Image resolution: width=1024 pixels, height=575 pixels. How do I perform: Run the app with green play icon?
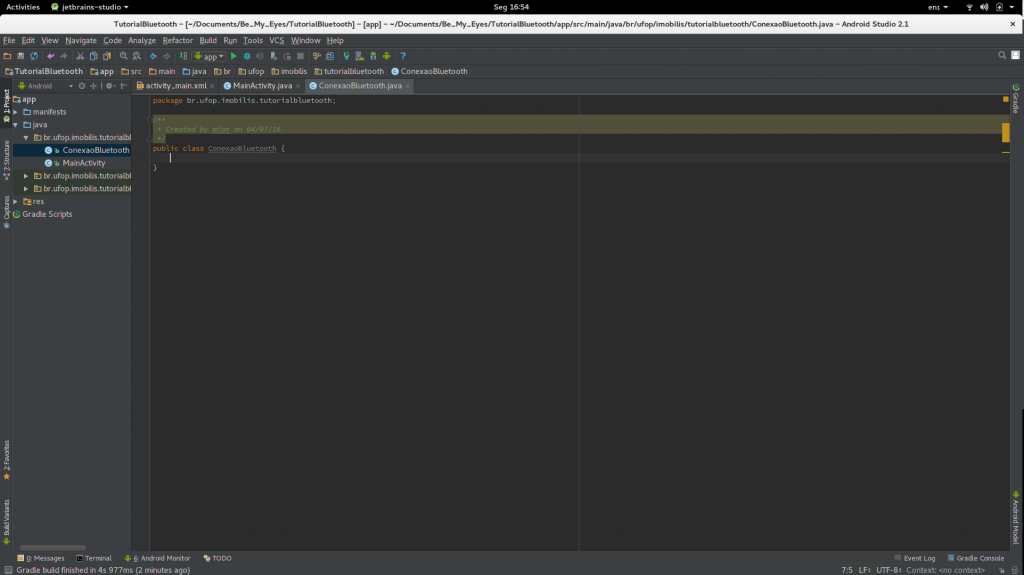(x=233, y=56)
